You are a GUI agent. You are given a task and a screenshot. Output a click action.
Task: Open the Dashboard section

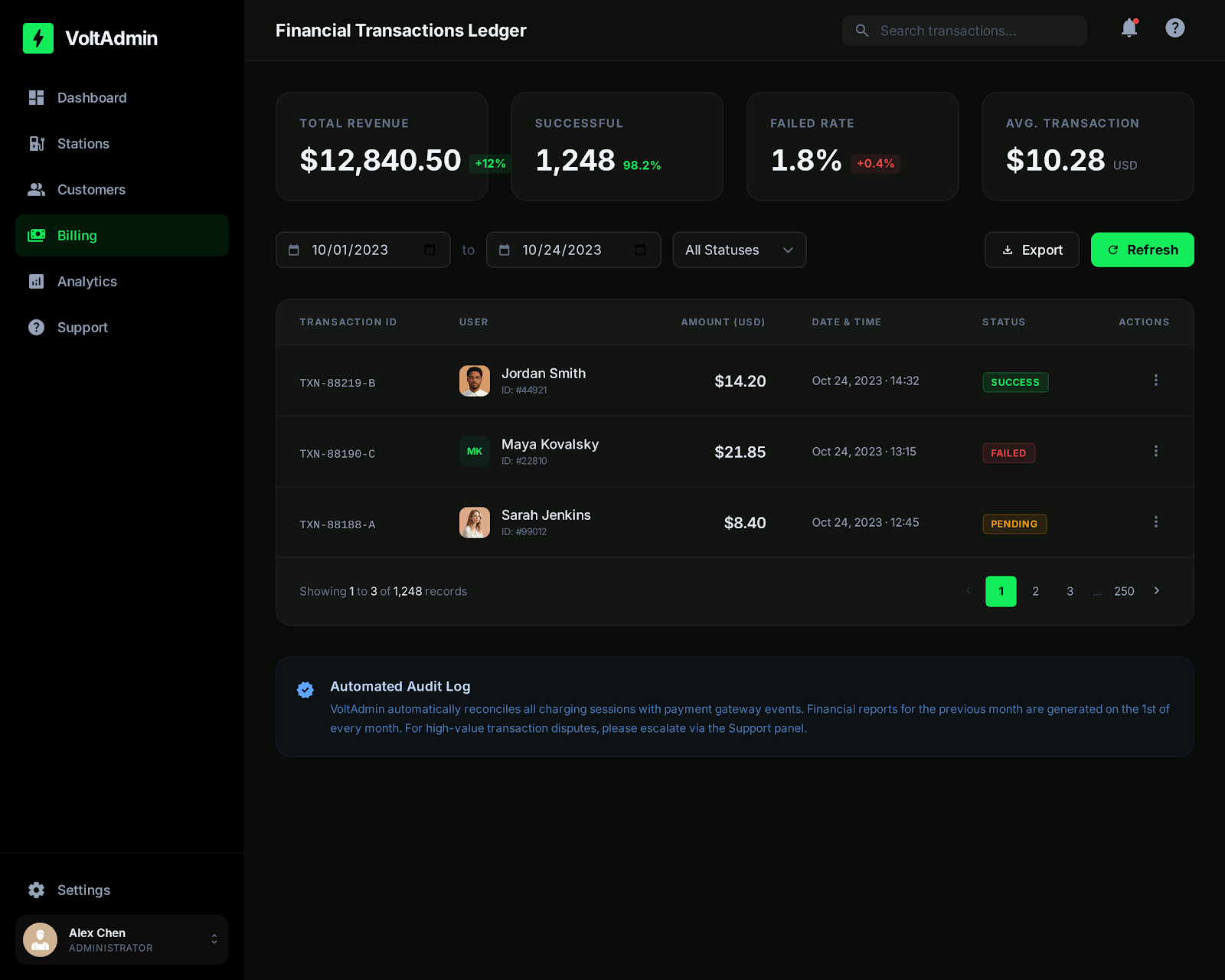[92, 97]
